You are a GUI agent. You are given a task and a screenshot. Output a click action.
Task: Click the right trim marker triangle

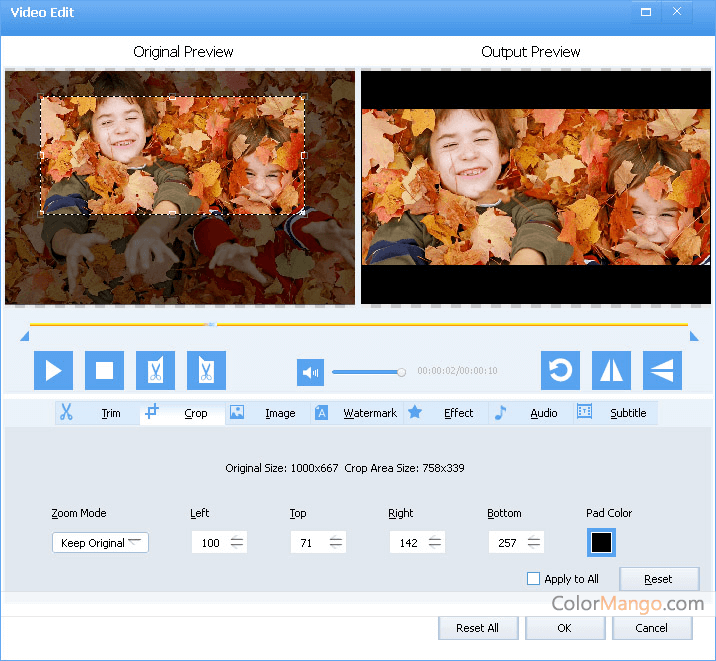694,337
